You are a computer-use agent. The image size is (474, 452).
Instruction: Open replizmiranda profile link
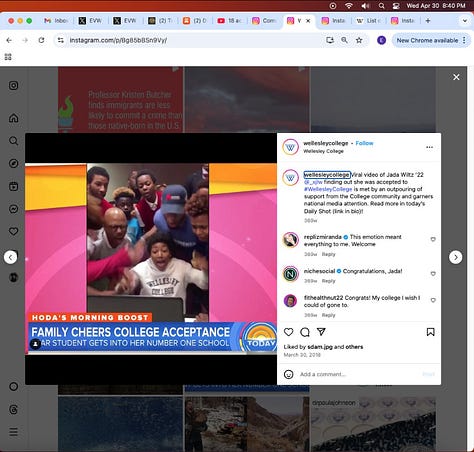click(x=323, y=237)
